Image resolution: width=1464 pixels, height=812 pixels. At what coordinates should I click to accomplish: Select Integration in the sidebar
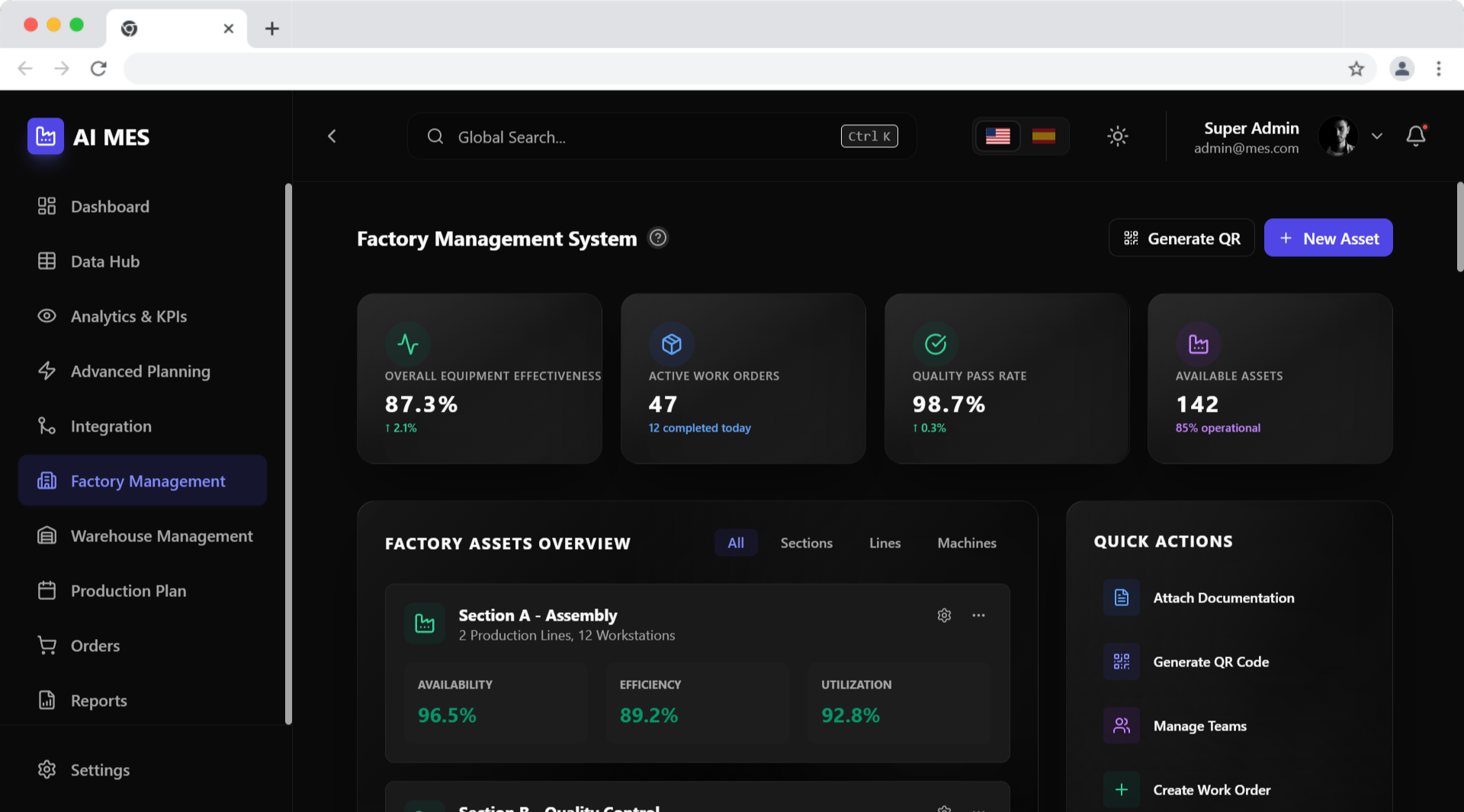click(x=142, y=426)
